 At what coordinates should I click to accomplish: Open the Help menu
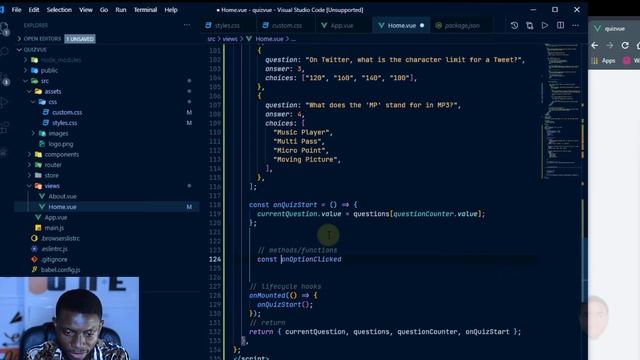coord(171,10)
